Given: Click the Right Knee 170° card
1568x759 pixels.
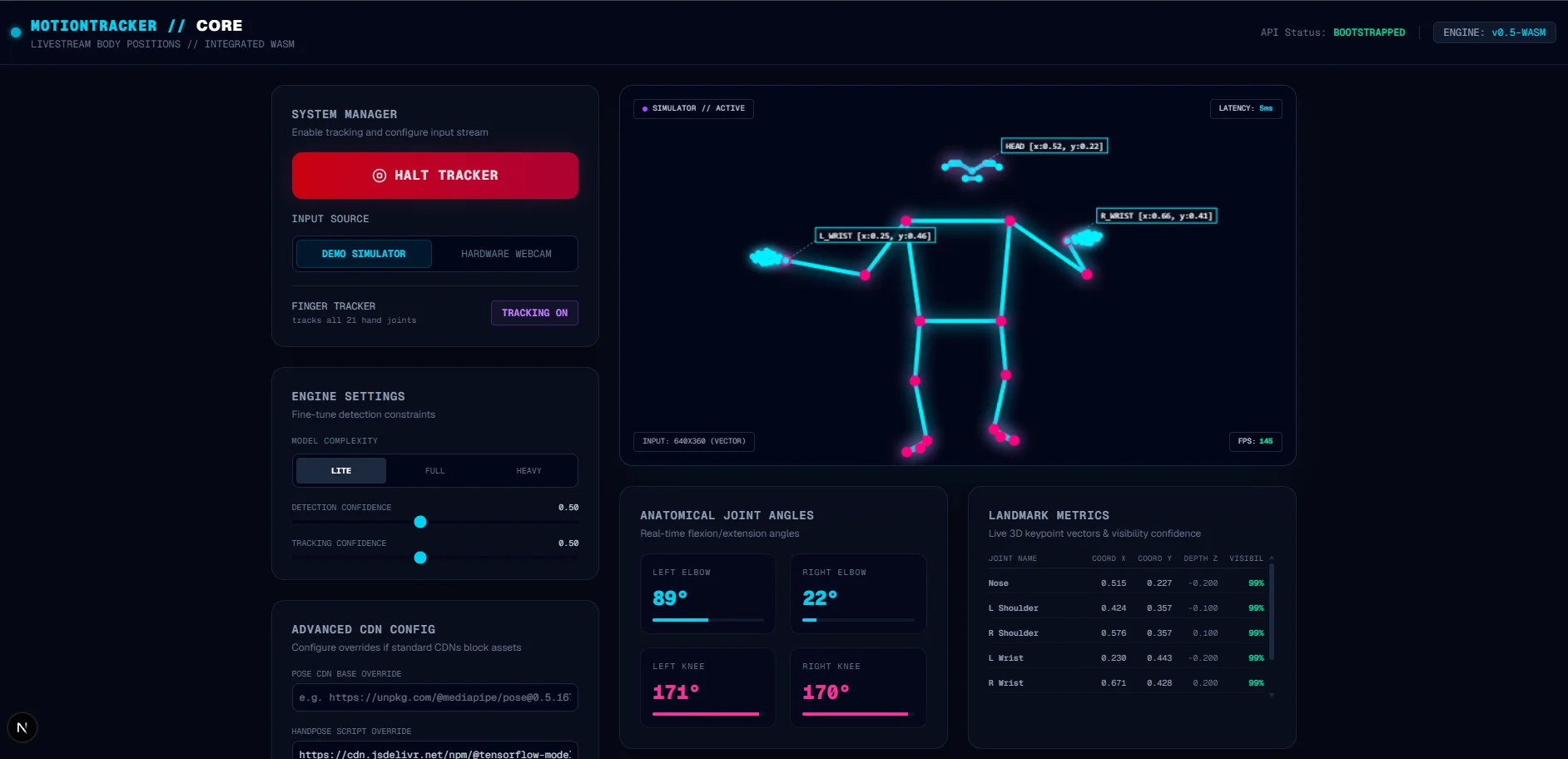Looking at the screenshot, I should (x=858, y=688).
